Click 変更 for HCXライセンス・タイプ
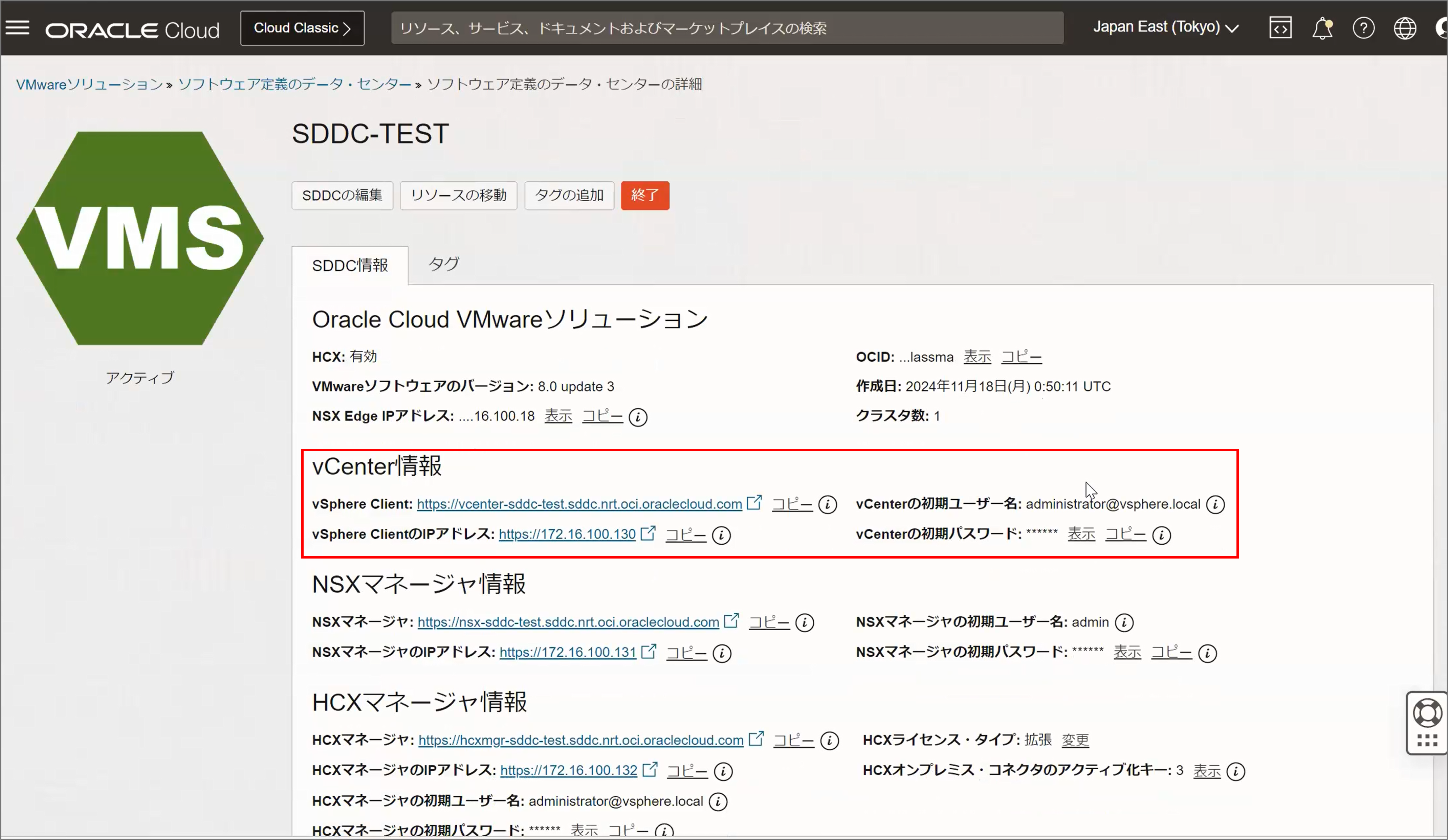Screen dimensions: 1448x840 [x=1075, y=741]
